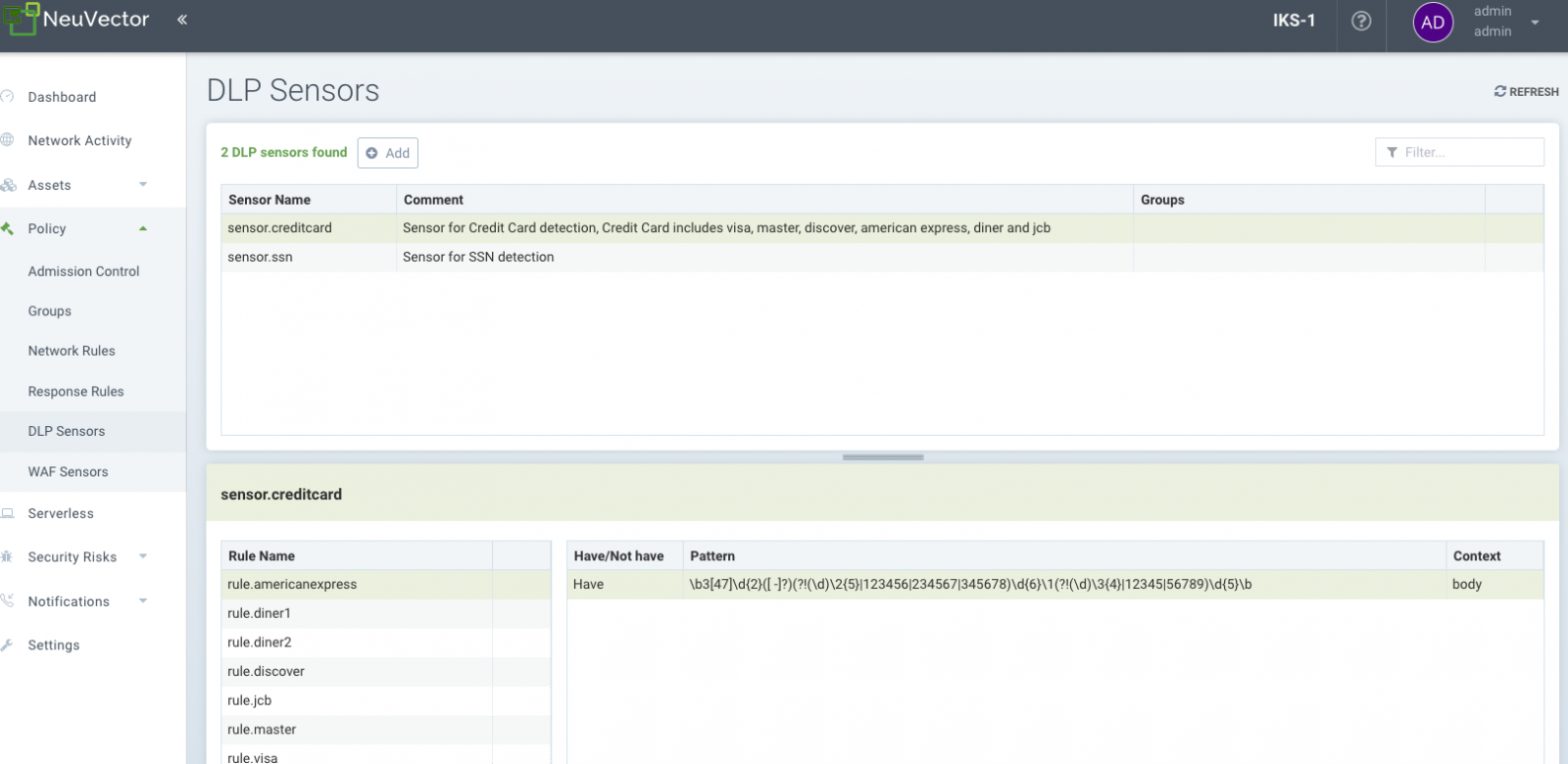Collapse the sidebar with double-chevron icon
1568x764 pixels.
tap(182, 20)
